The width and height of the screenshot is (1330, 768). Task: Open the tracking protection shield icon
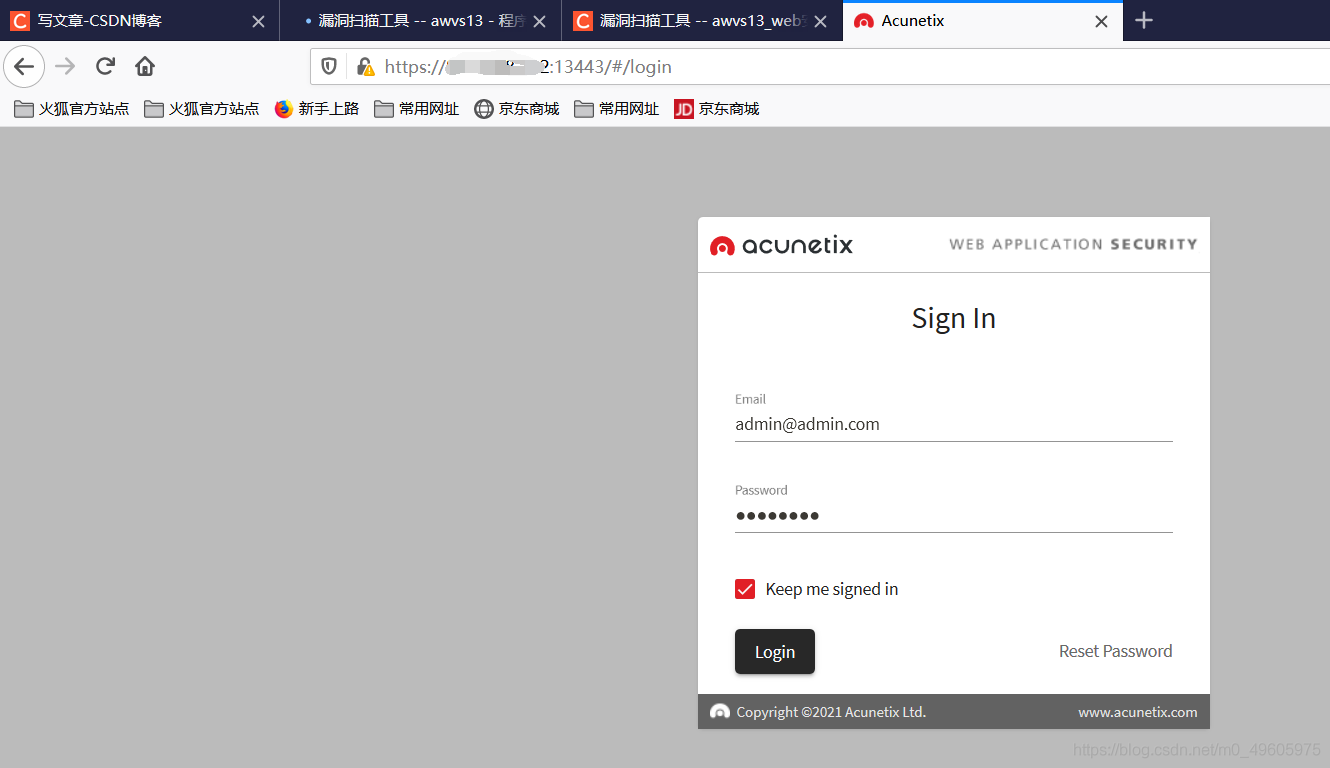tap(329, 67)
